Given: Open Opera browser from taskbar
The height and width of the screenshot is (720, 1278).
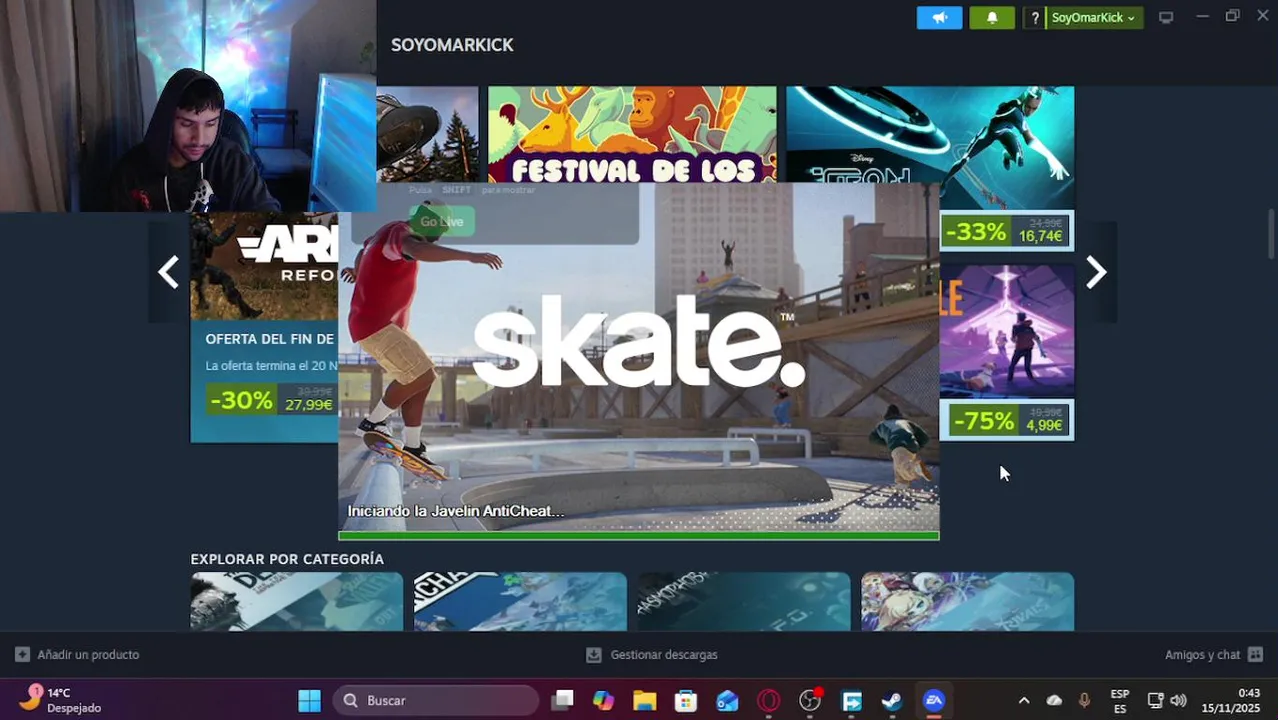Looking at the screenshot, I should pyautogui.click(x=768, y=700).
